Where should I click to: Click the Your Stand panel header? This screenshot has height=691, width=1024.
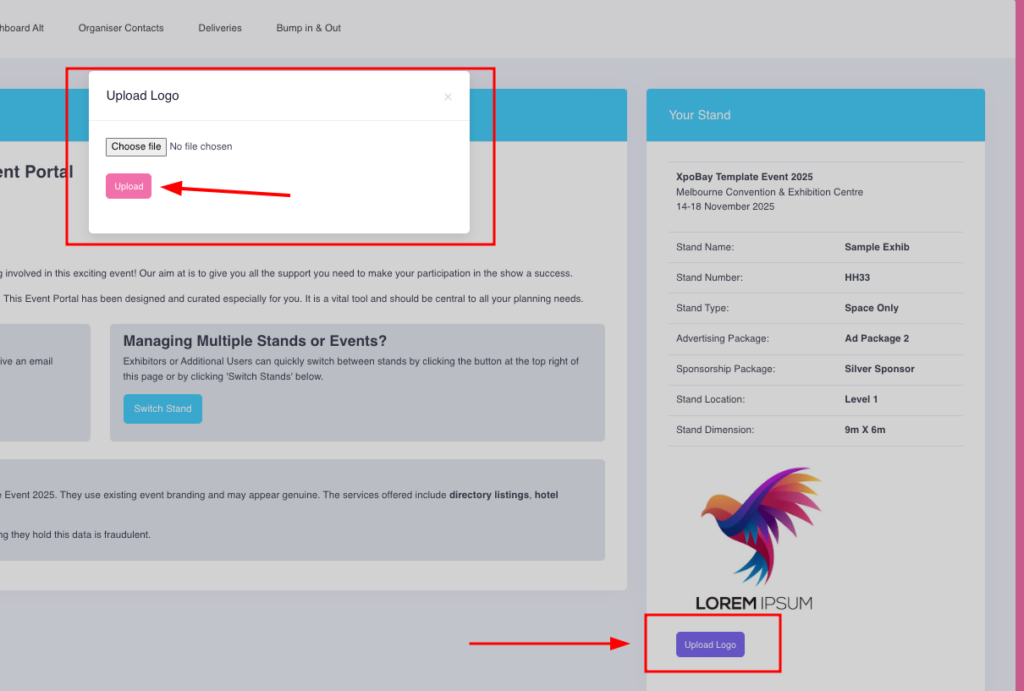pos(815,115)
